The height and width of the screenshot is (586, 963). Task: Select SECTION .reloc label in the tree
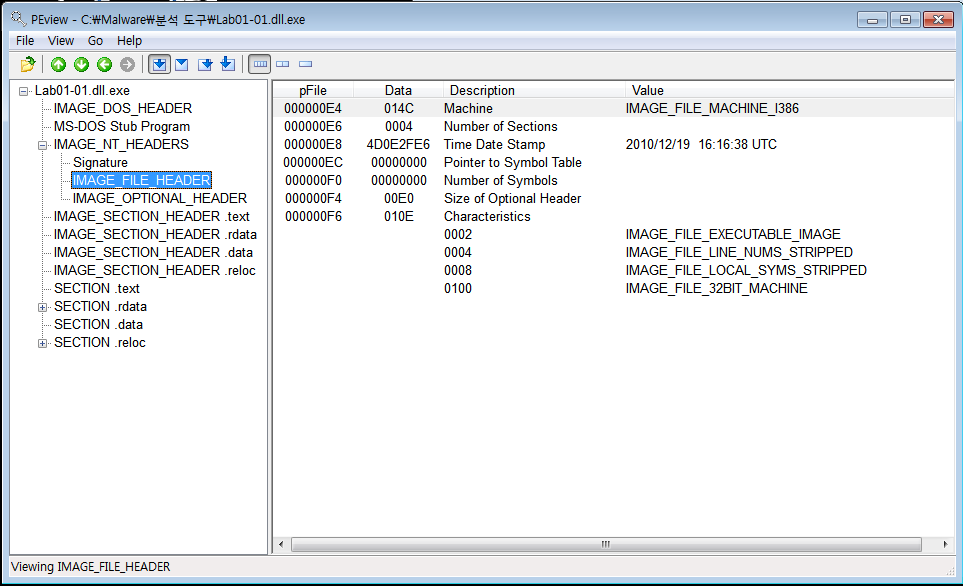click(99, 342)
